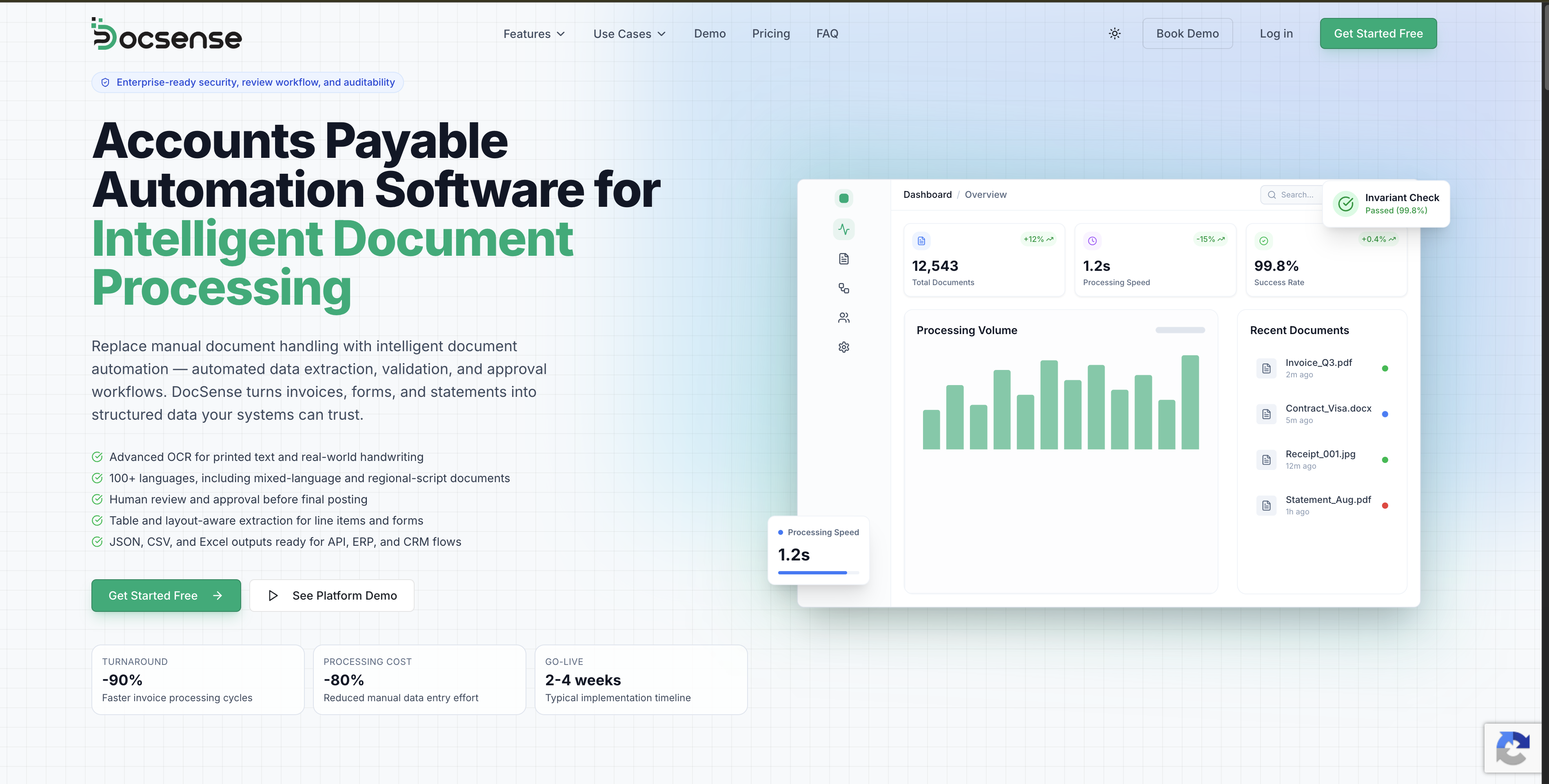
Task: Select the green square dashboard sidebar icon
Action: coord(843,198)
